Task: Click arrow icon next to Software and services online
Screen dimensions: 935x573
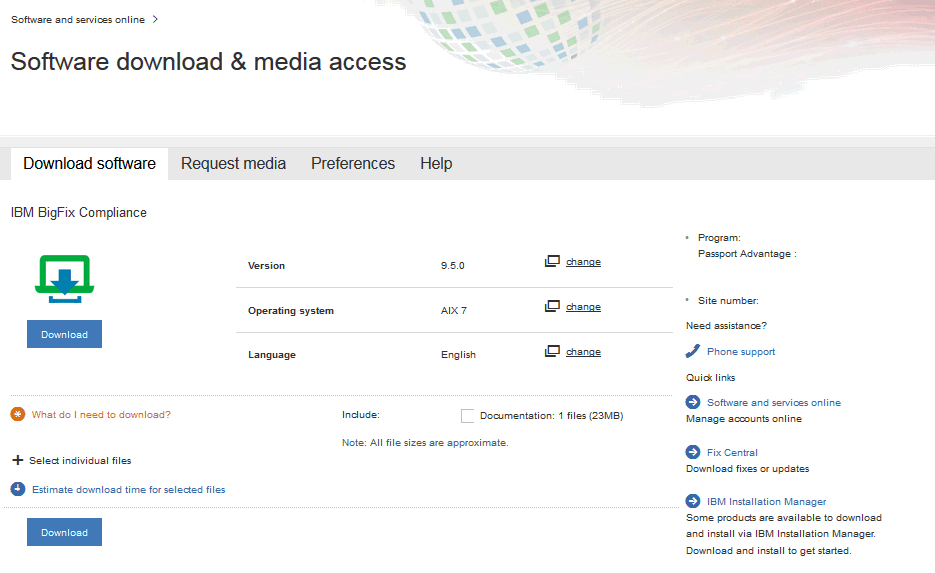Action: coord(693,402)
